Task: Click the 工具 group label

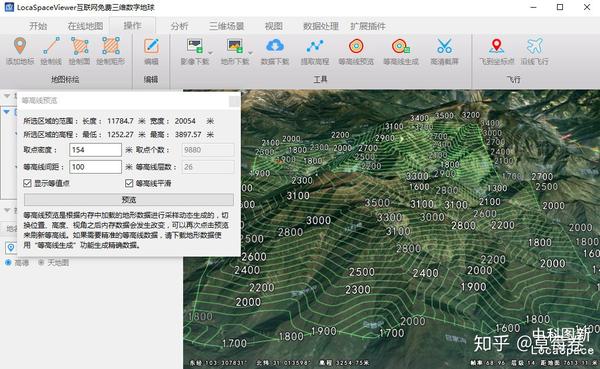Action: (320, 80)
